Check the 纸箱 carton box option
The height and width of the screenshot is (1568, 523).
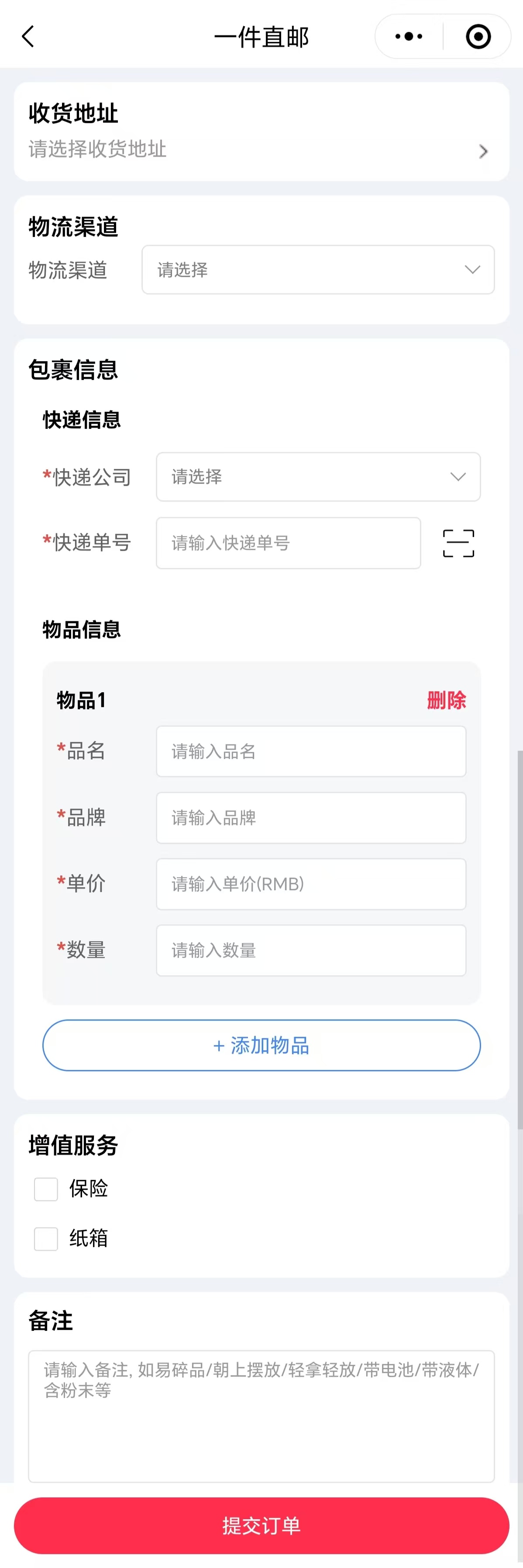(46, 1239)
